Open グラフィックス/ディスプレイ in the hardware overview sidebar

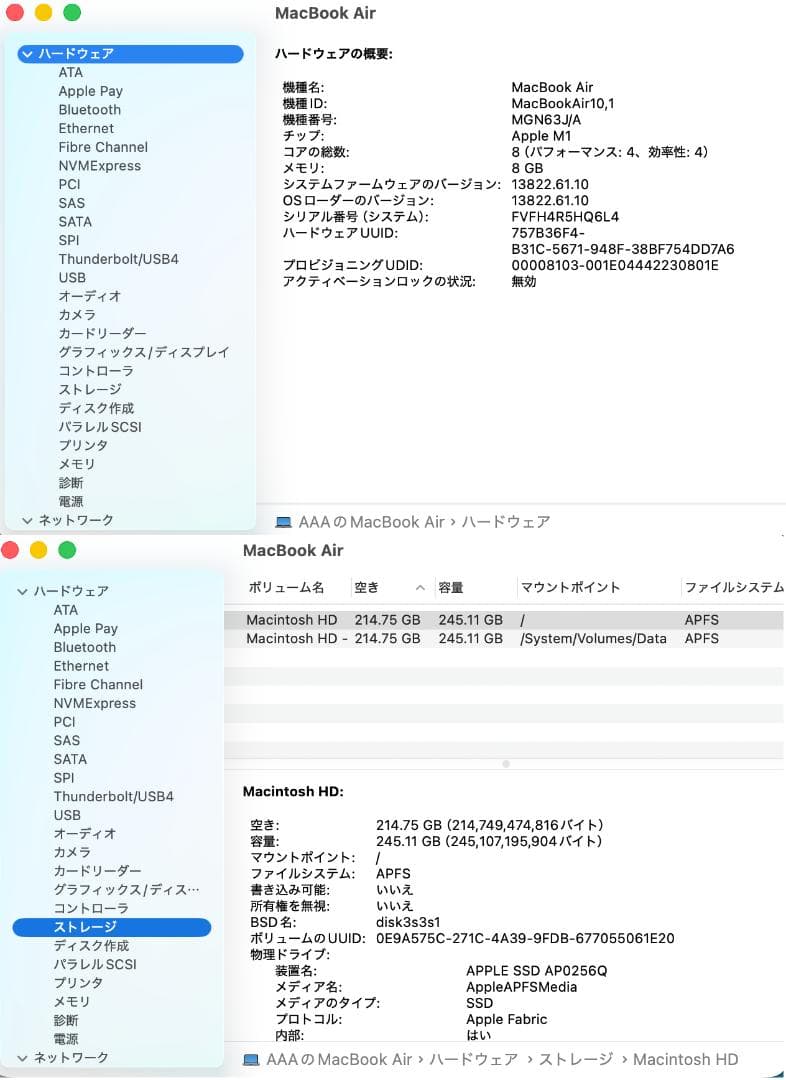(x=143, y=352)
